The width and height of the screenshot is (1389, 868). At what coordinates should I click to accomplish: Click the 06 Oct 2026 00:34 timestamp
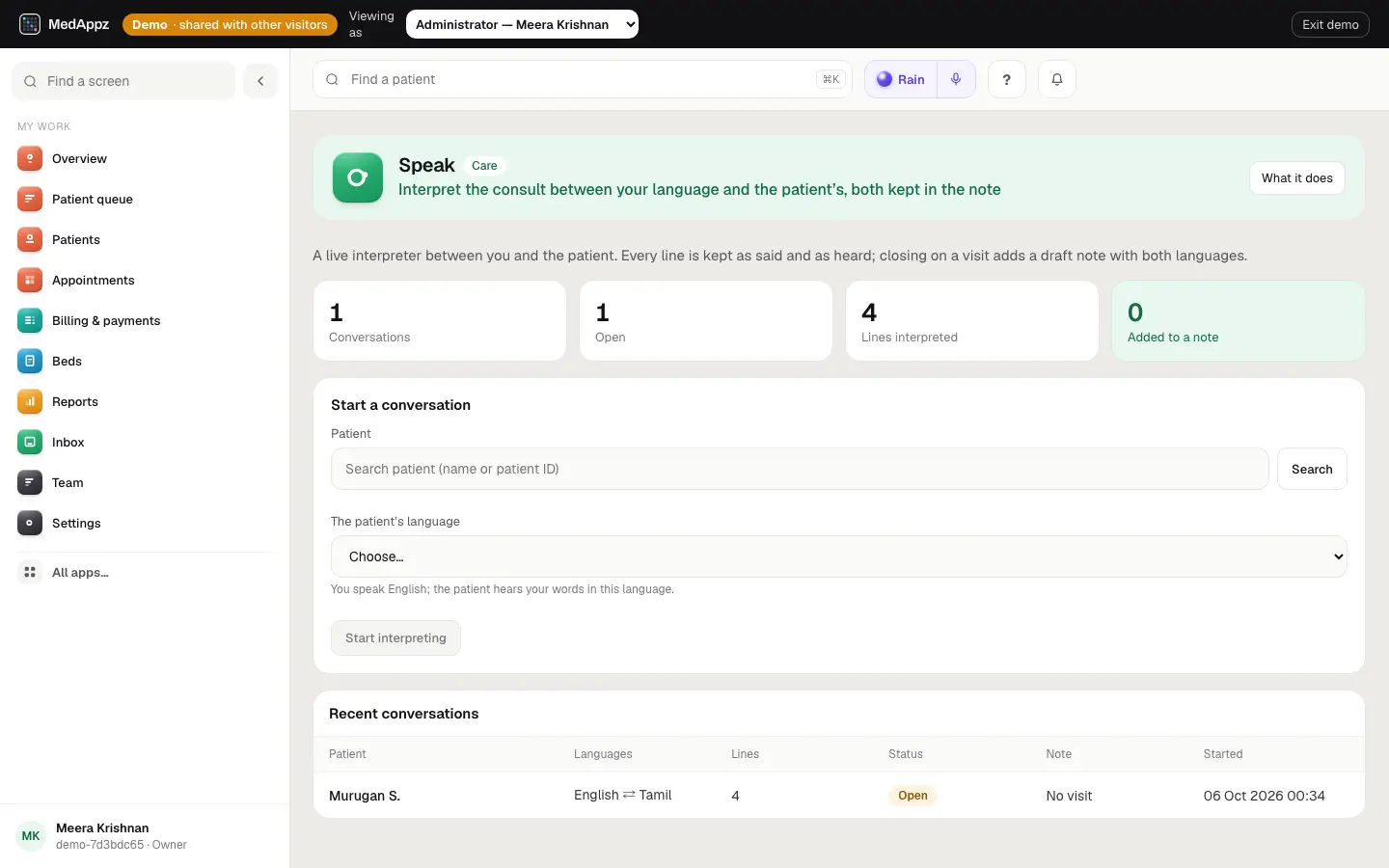(x=1264, y=796)
